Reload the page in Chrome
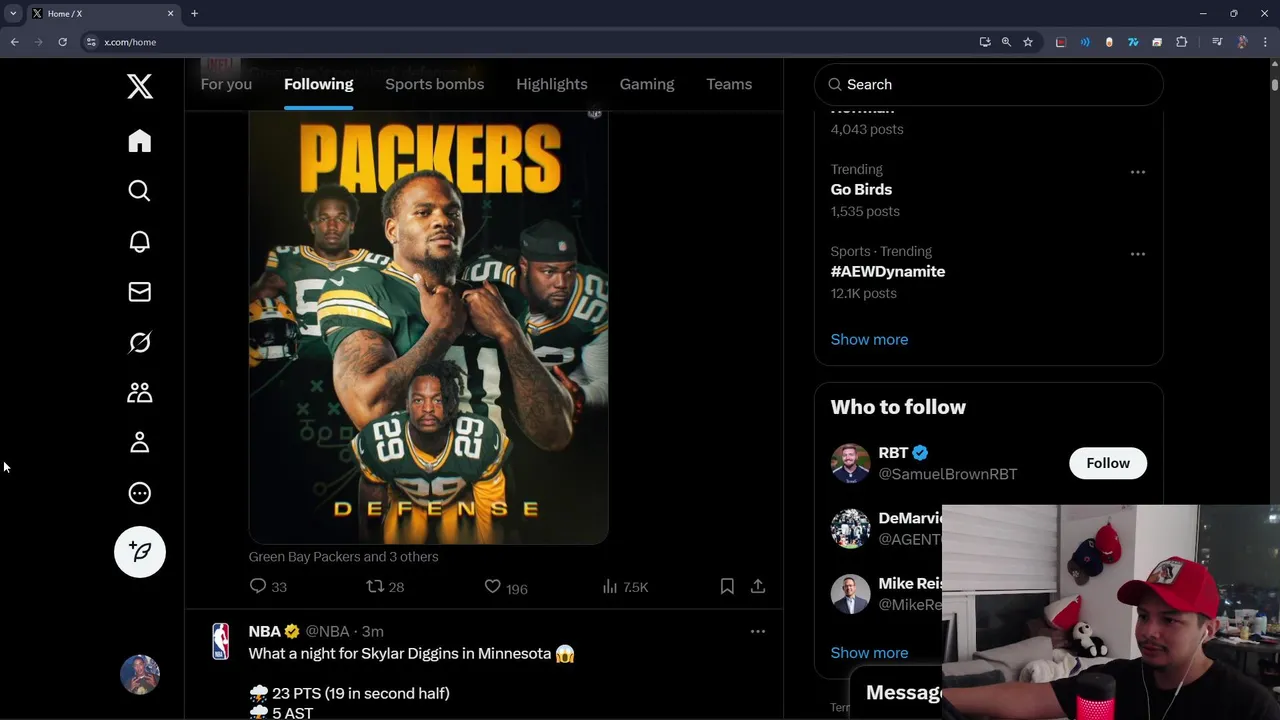Image resolution: width=1280 pixels, height=720 pixels. (x=62, y=42)
